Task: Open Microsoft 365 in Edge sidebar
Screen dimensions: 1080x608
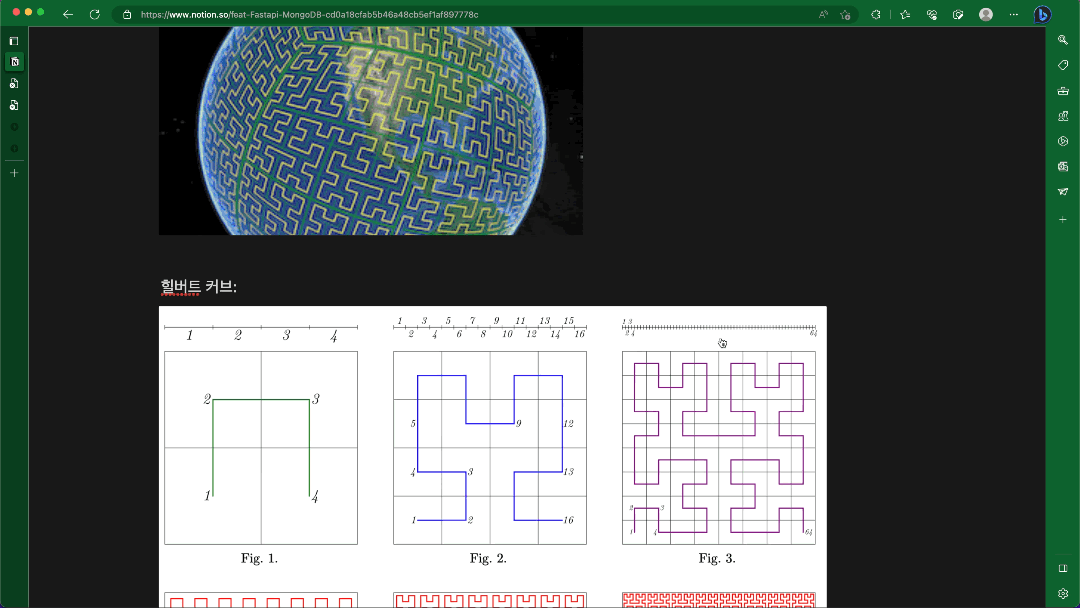Action: [x=1063, y=141]
